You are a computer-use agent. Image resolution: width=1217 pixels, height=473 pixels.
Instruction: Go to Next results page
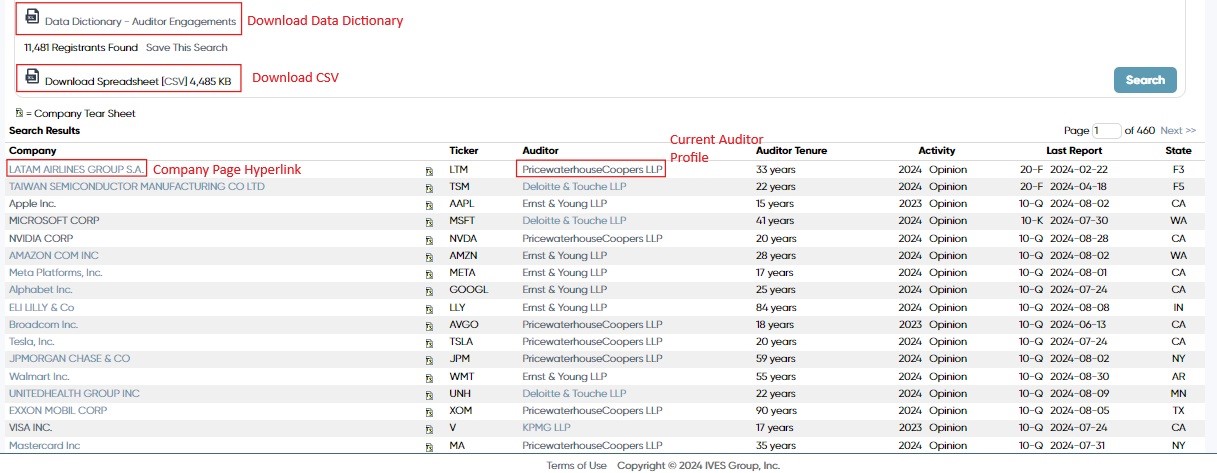[x=1178, y=131]
